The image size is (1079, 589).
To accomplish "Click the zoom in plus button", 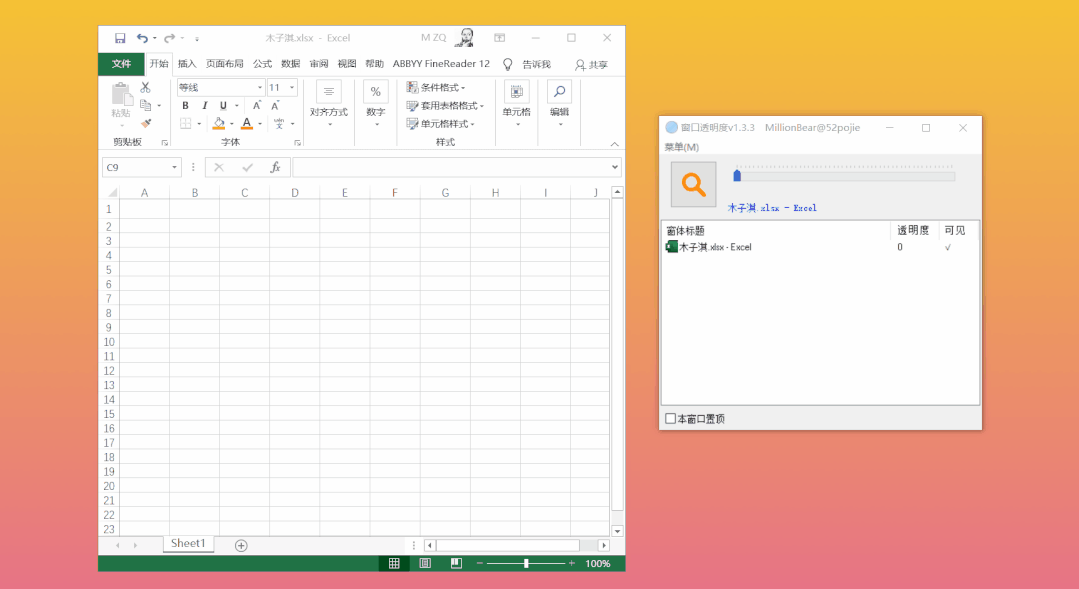I will 571,563.
